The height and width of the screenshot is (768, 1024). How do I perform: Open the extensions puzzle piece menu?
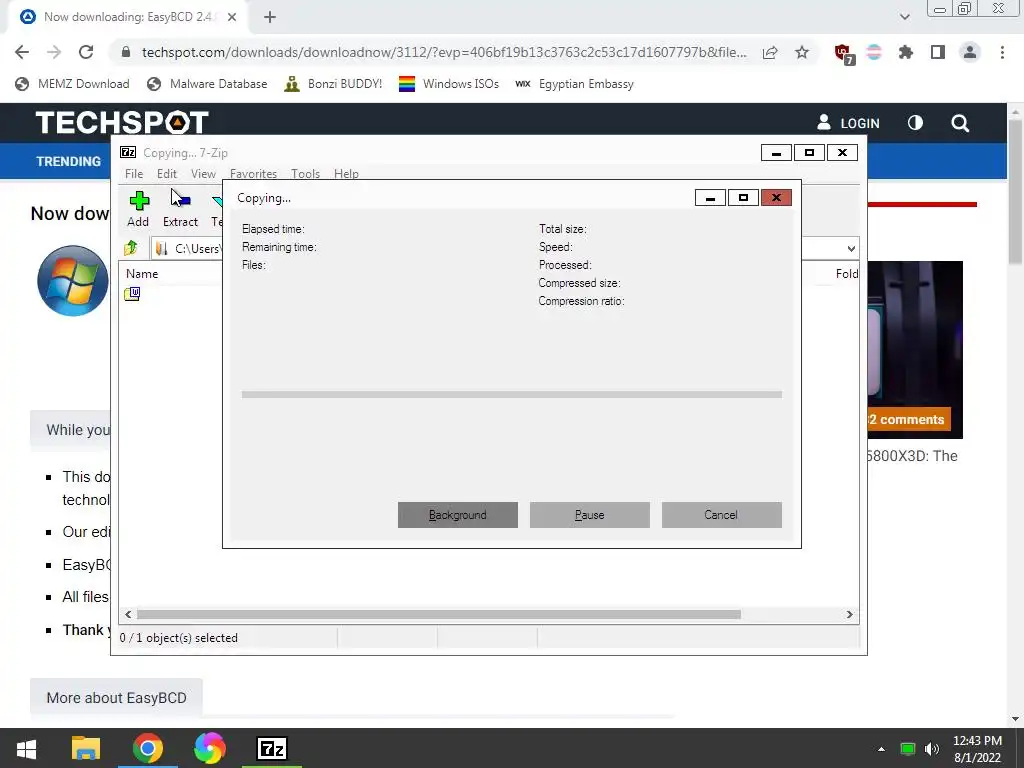point(906,52)
